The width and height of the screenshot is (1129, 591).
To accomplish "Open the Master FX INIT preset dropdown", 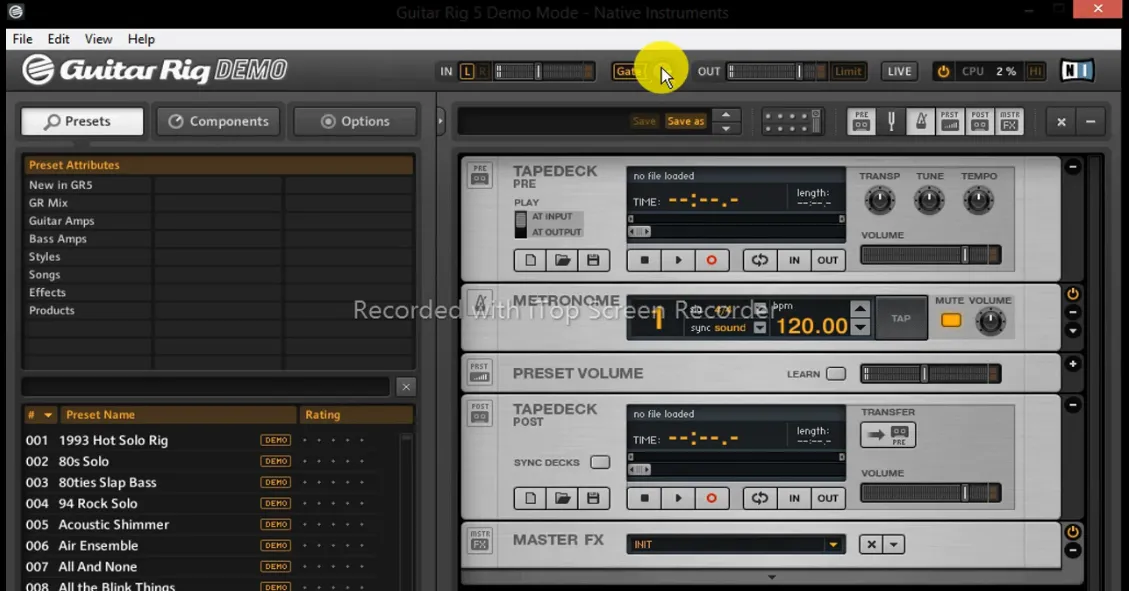I will tap(736, 544).
